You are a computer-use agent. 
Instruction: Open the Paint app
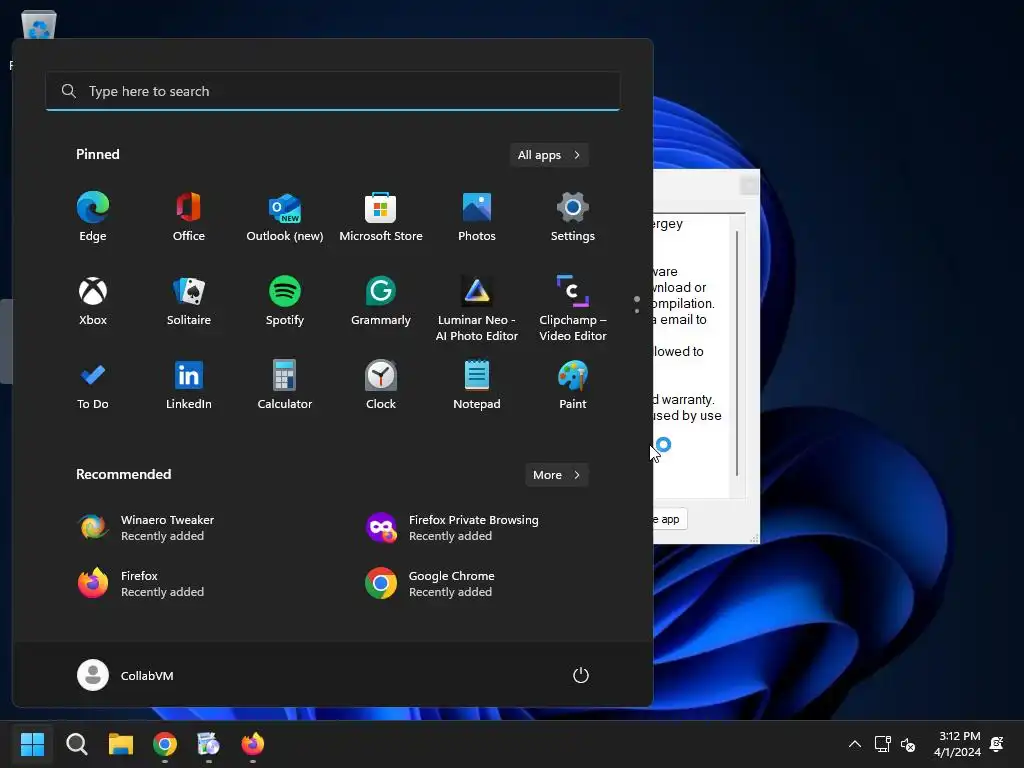(x=573, y=385)
